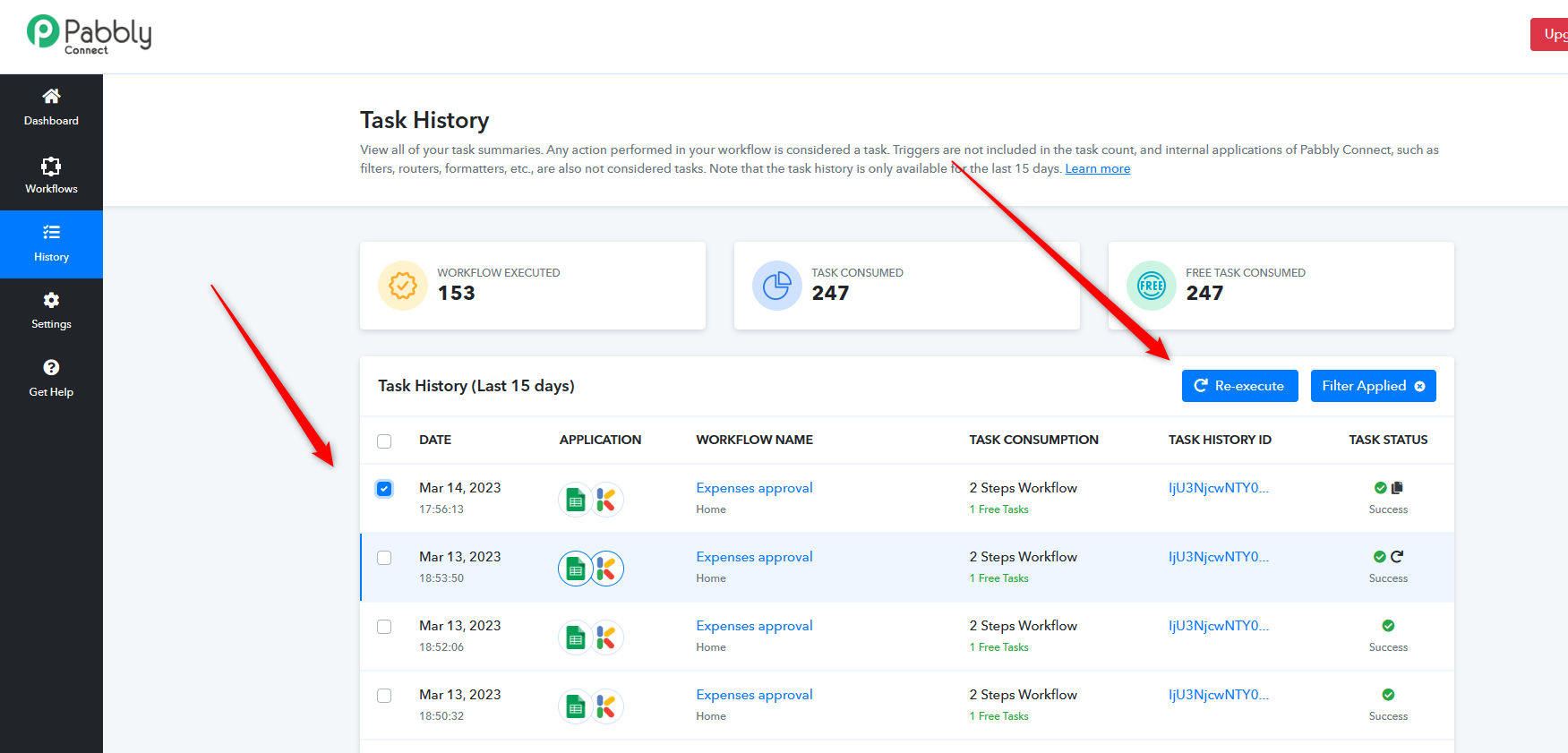Screen dimensions: 1568x753
Task: Click colorful K app icon in 18:53:50 row
Action: [606, 569]
